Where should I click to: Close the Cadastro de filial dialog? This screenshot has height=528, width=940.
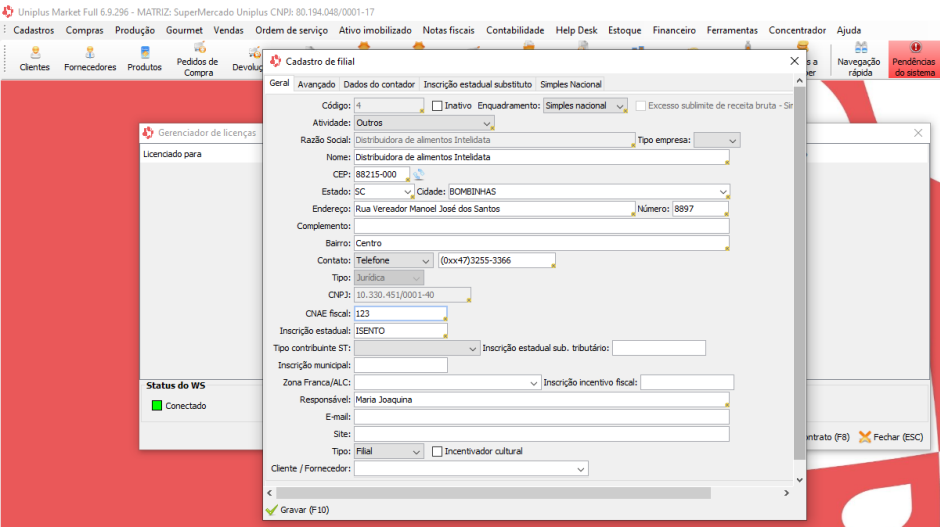coord(794,61)
